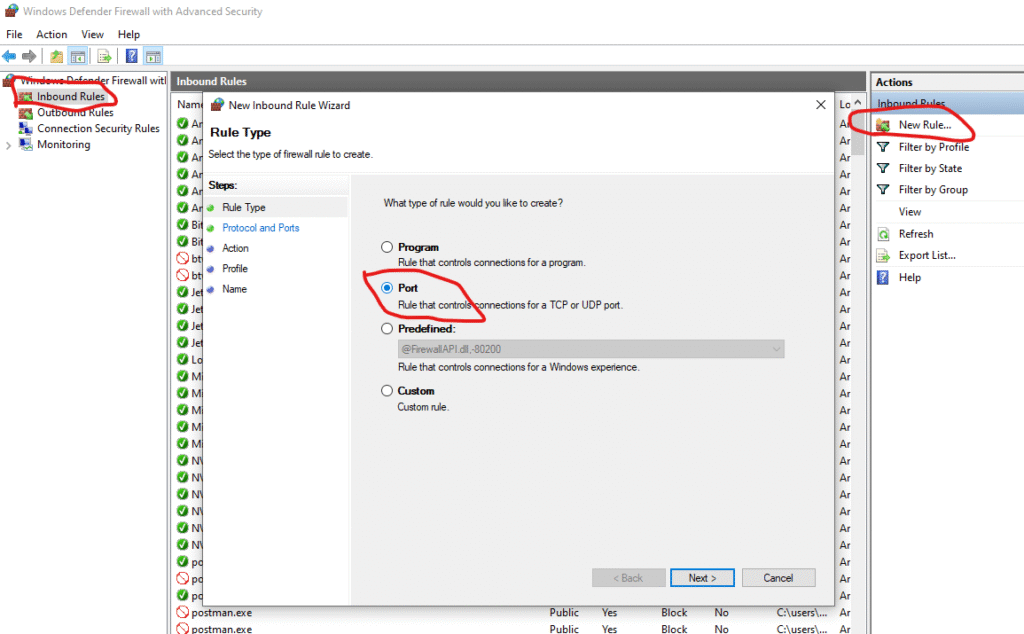The image size is (1024, 634).
Task: Select the Program rule type option
Action: (387, 247)
